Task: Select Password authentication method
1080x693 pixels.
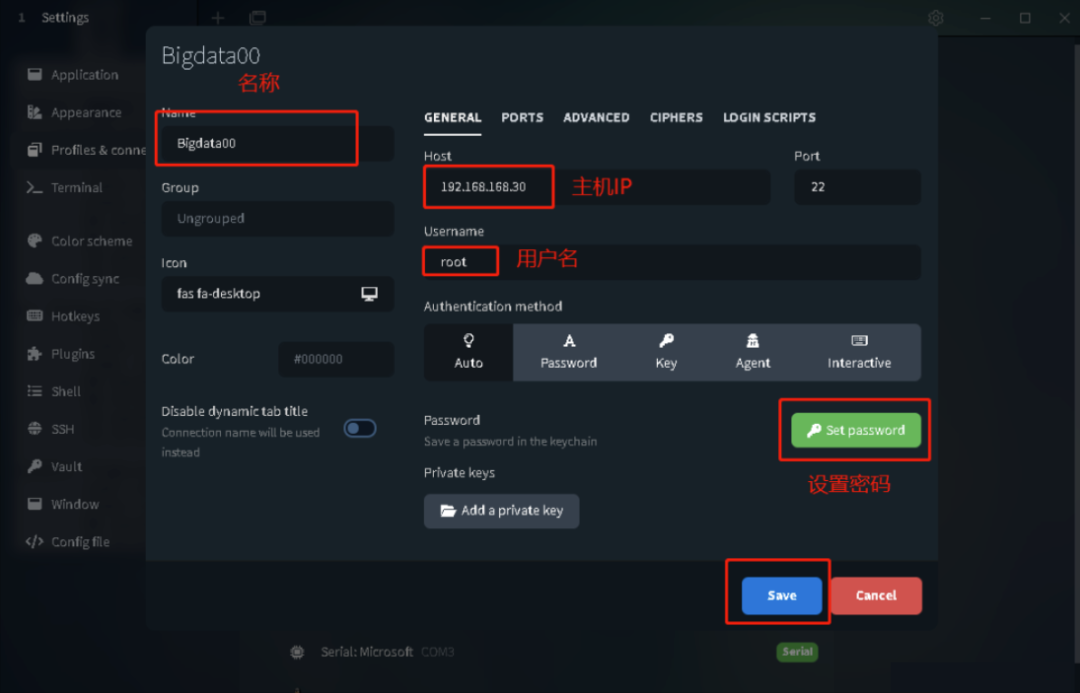Action: 568,352
